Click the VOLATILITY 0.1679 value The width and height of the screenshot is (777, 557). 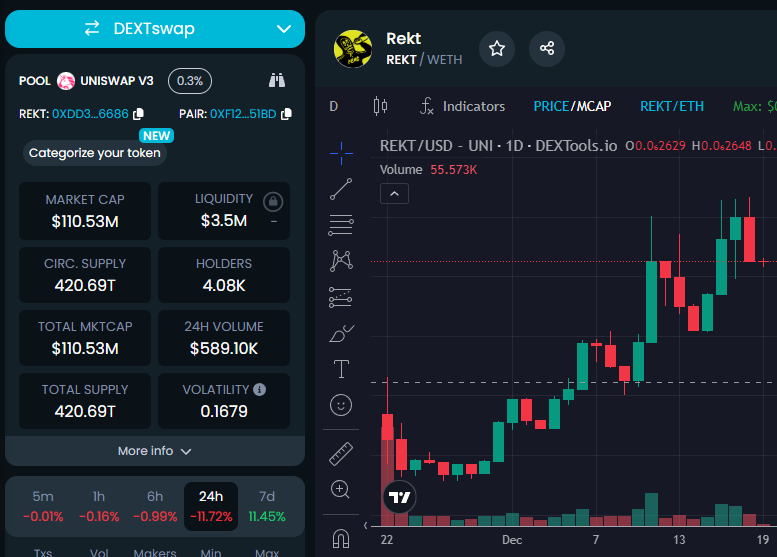click(x=224, y=411)
